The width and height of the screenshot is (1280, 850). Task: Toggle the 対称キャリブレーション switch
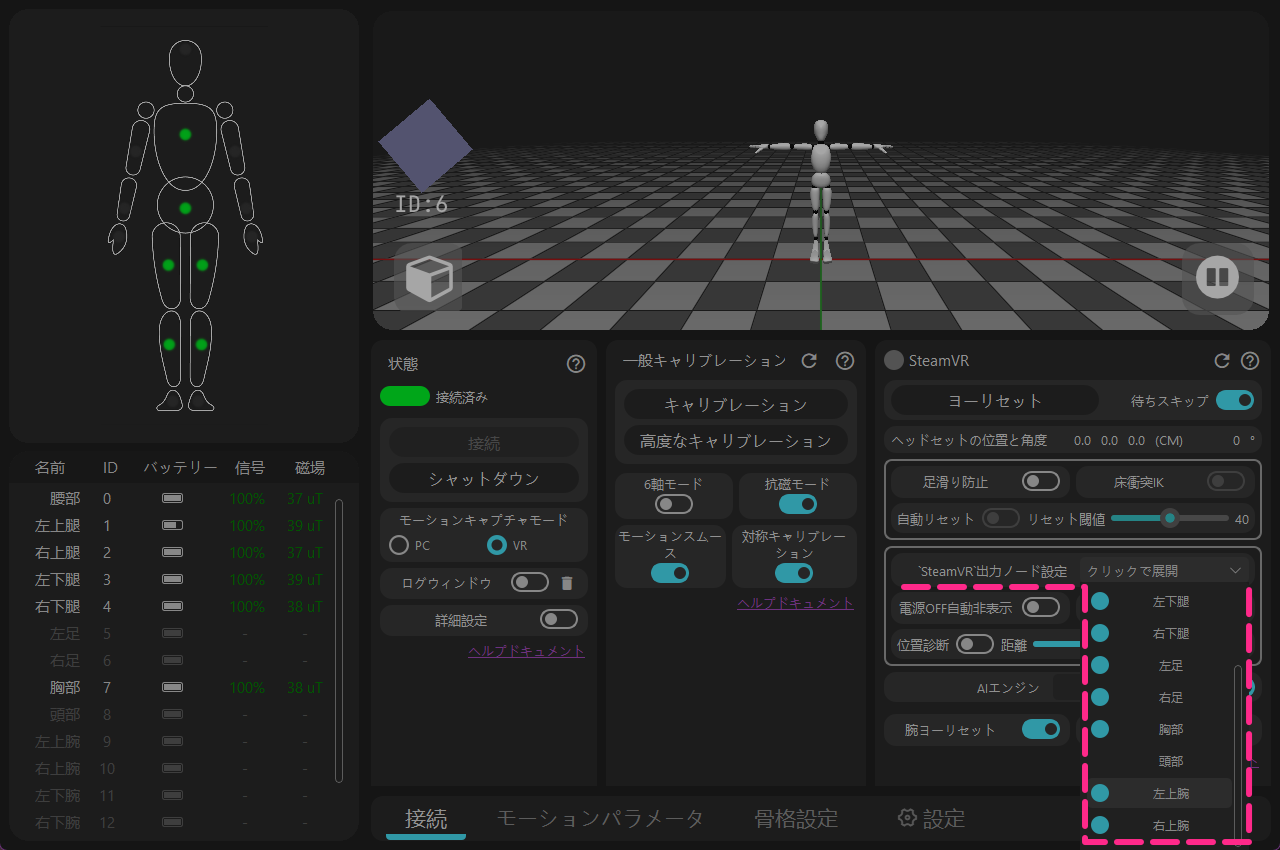(x=794, y=572)
